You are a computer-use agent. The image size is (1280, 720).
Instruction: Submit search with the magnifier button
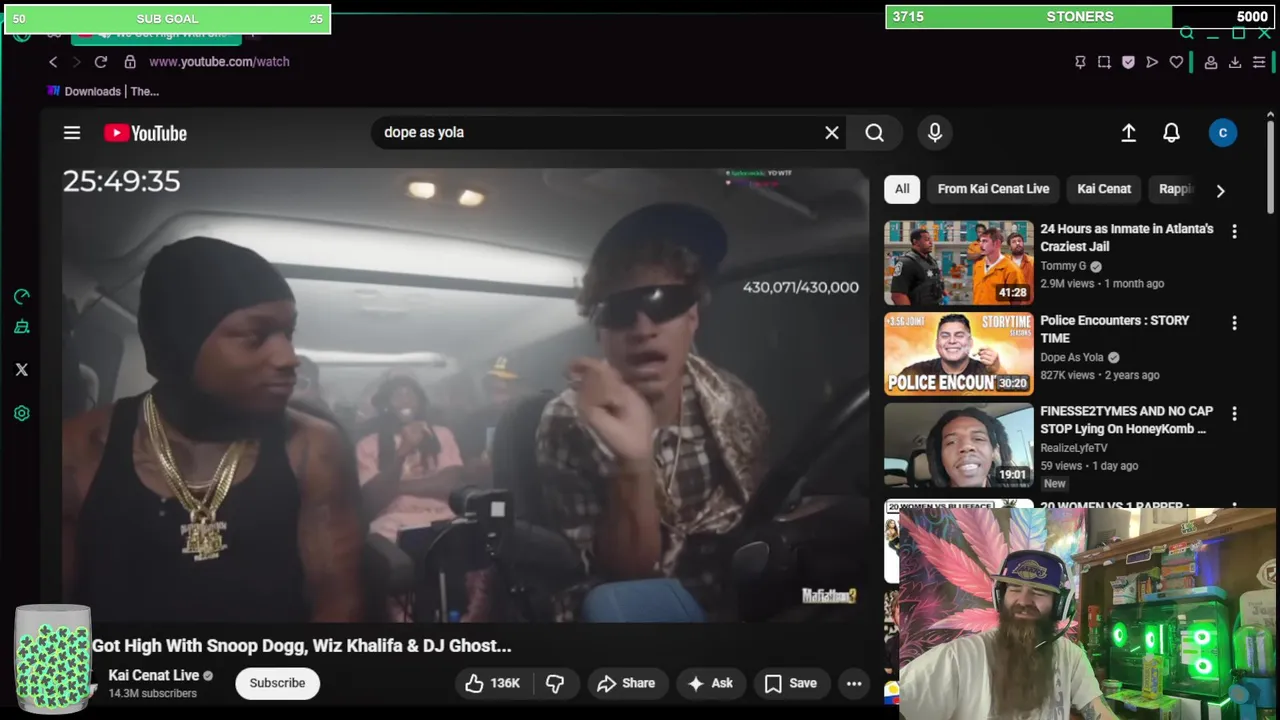[x=875, y=132]
